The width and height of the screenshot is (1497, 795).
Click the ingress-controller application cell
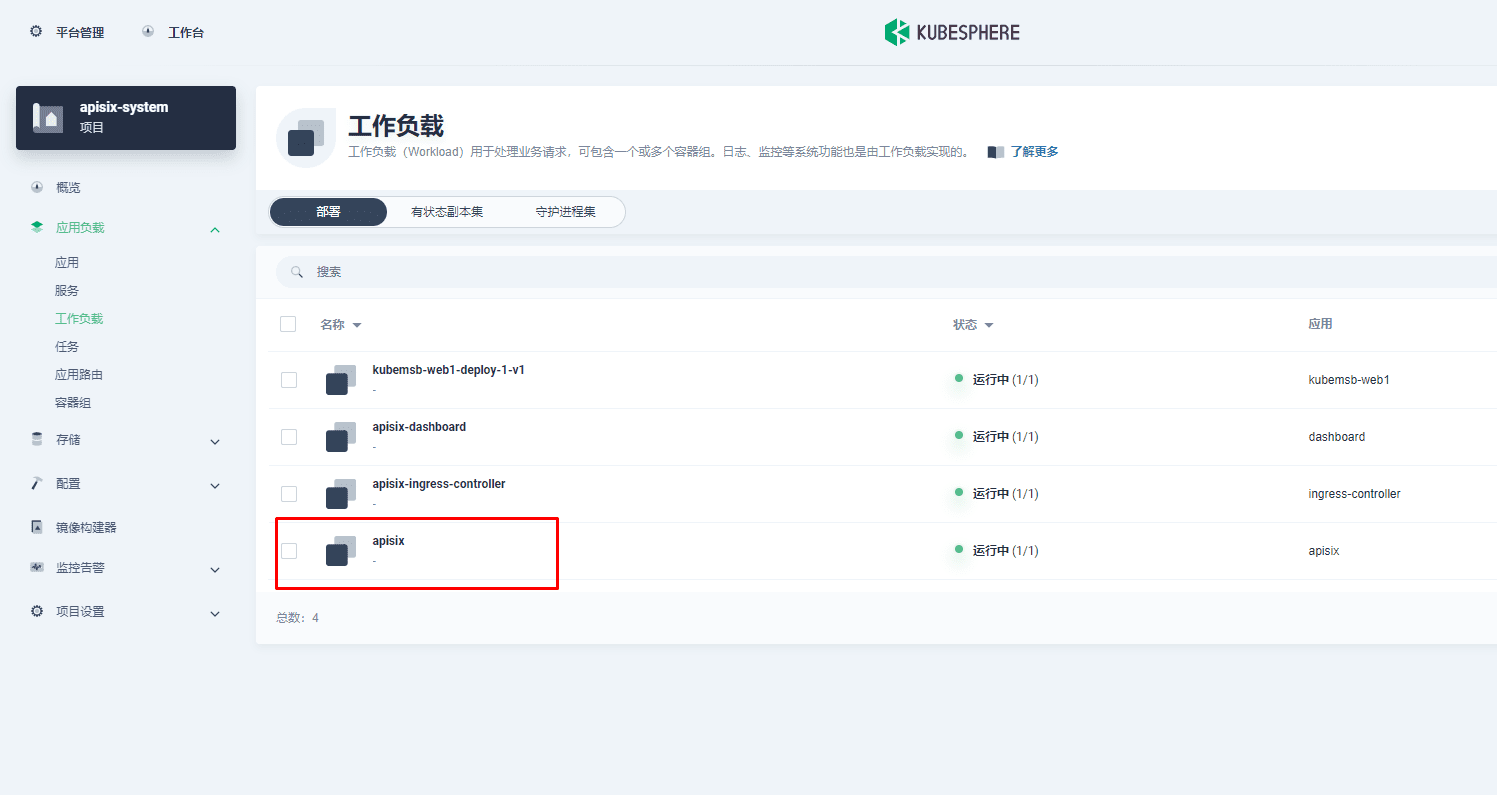pos(1354,494)
